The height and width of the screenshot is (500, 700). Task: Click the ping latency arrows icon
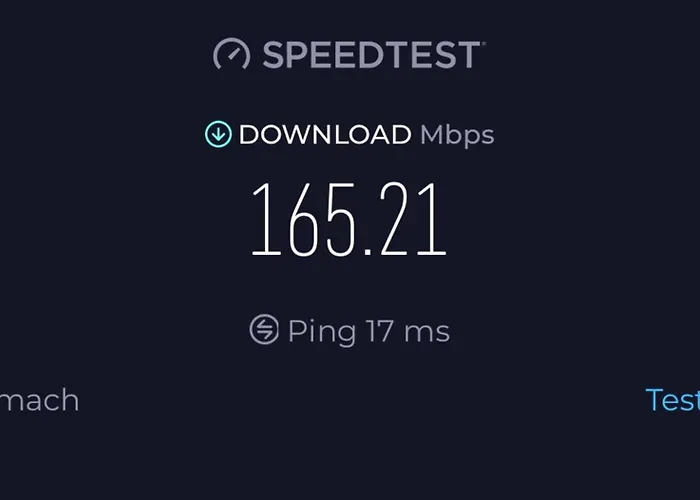tap(264, 329)
